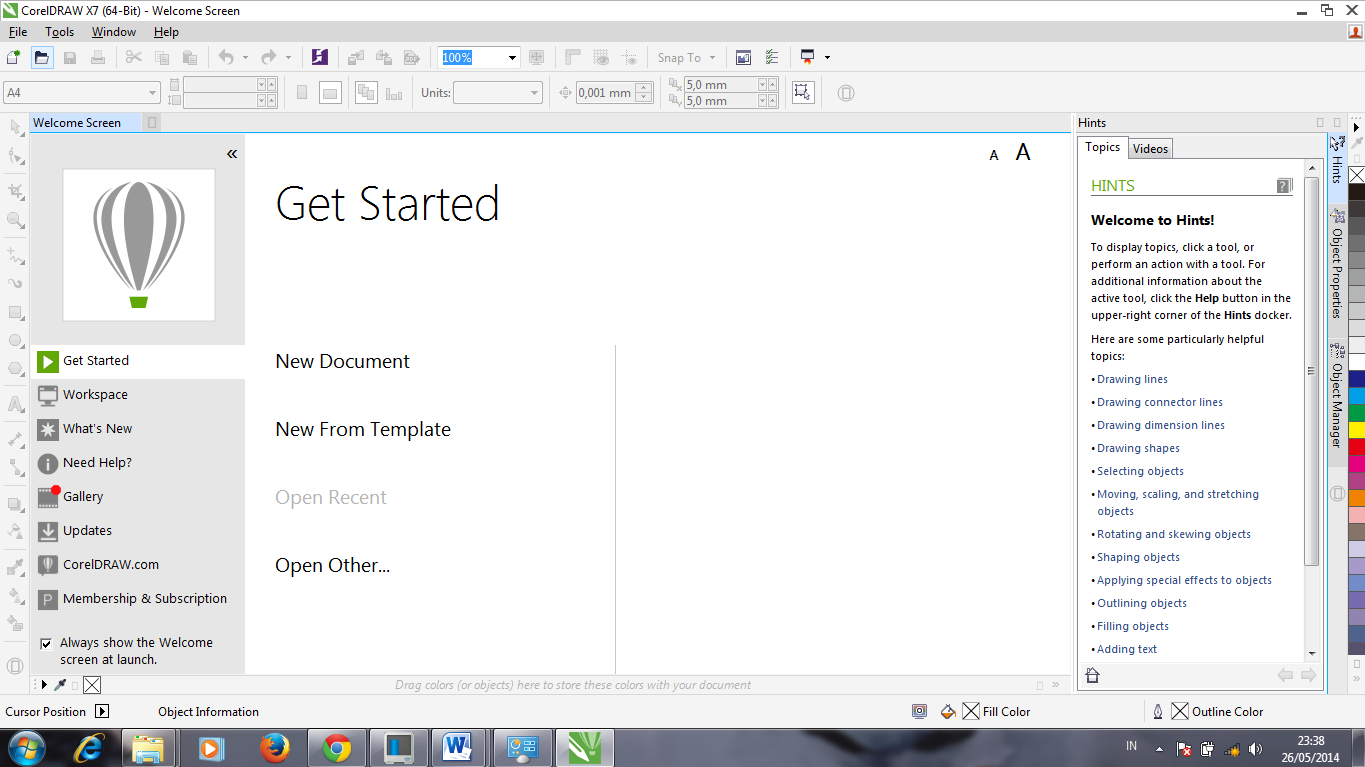
Task: Open Firefox from the taskbar
Action: click(274, 748)
